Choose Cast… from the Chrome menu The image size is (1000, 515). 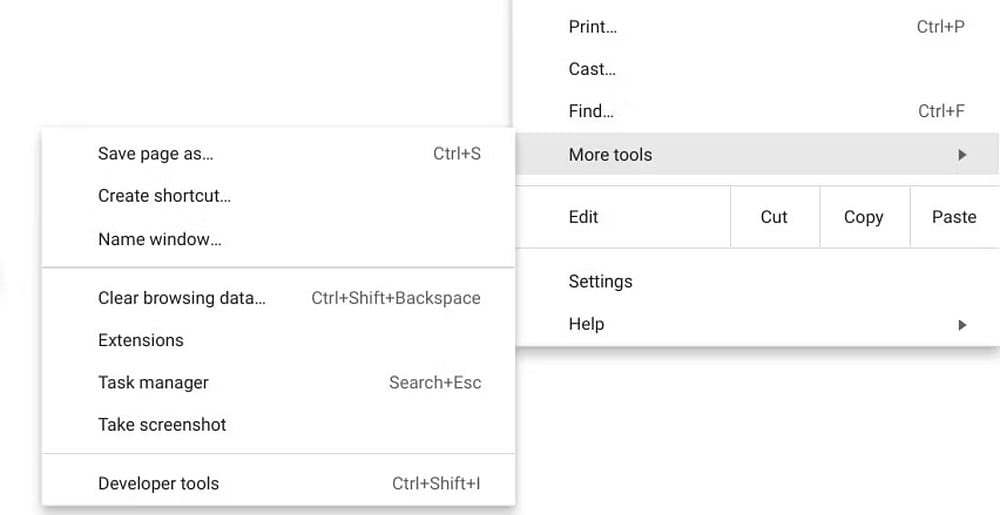point(756,69)
